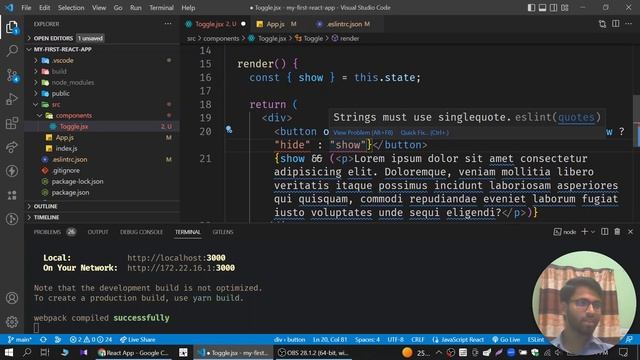The image size is (640, 360).
Task: Add a new terminal with plus icon
Action: pyautogui.click(x=584, y=231)
